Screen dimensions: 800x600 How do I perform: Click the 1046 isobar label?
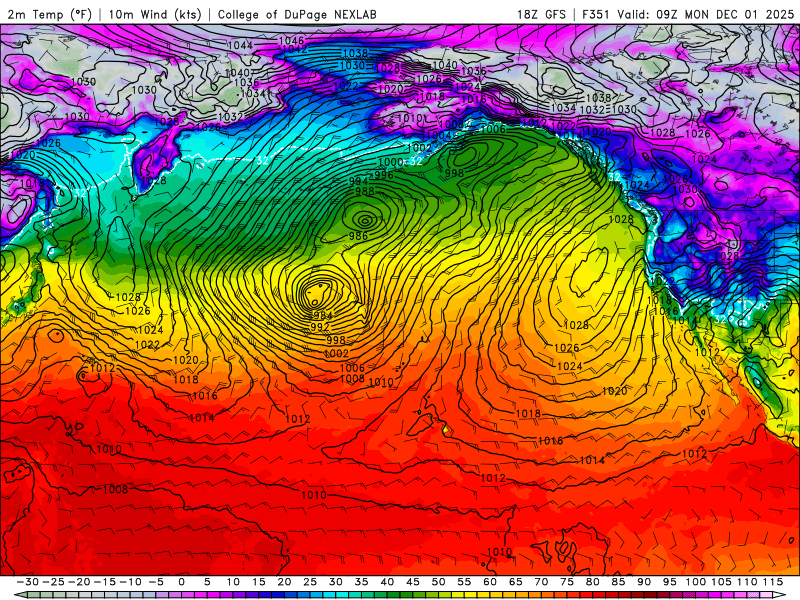(292, 40)
